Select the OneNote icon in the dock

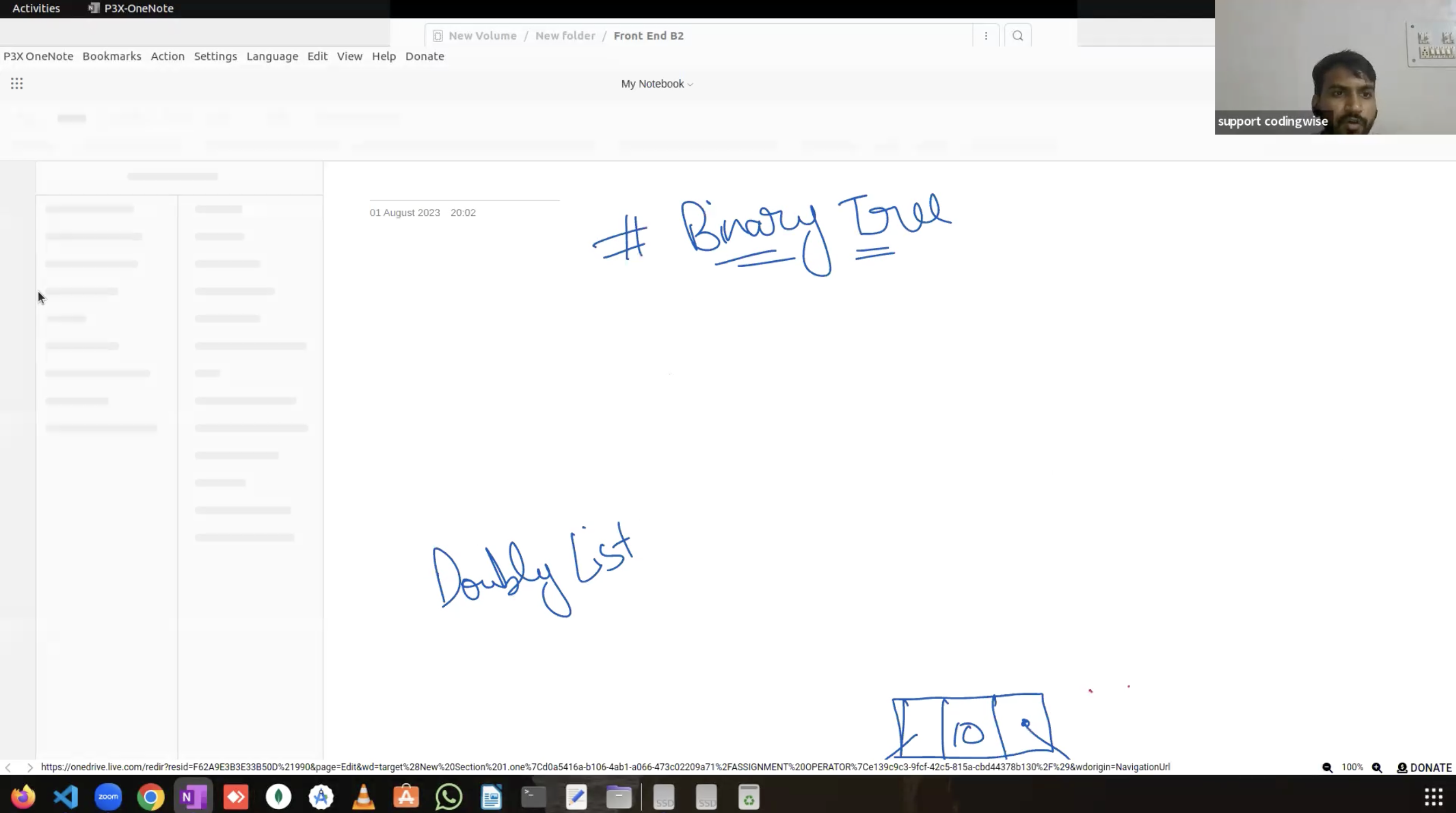point(193,797)
